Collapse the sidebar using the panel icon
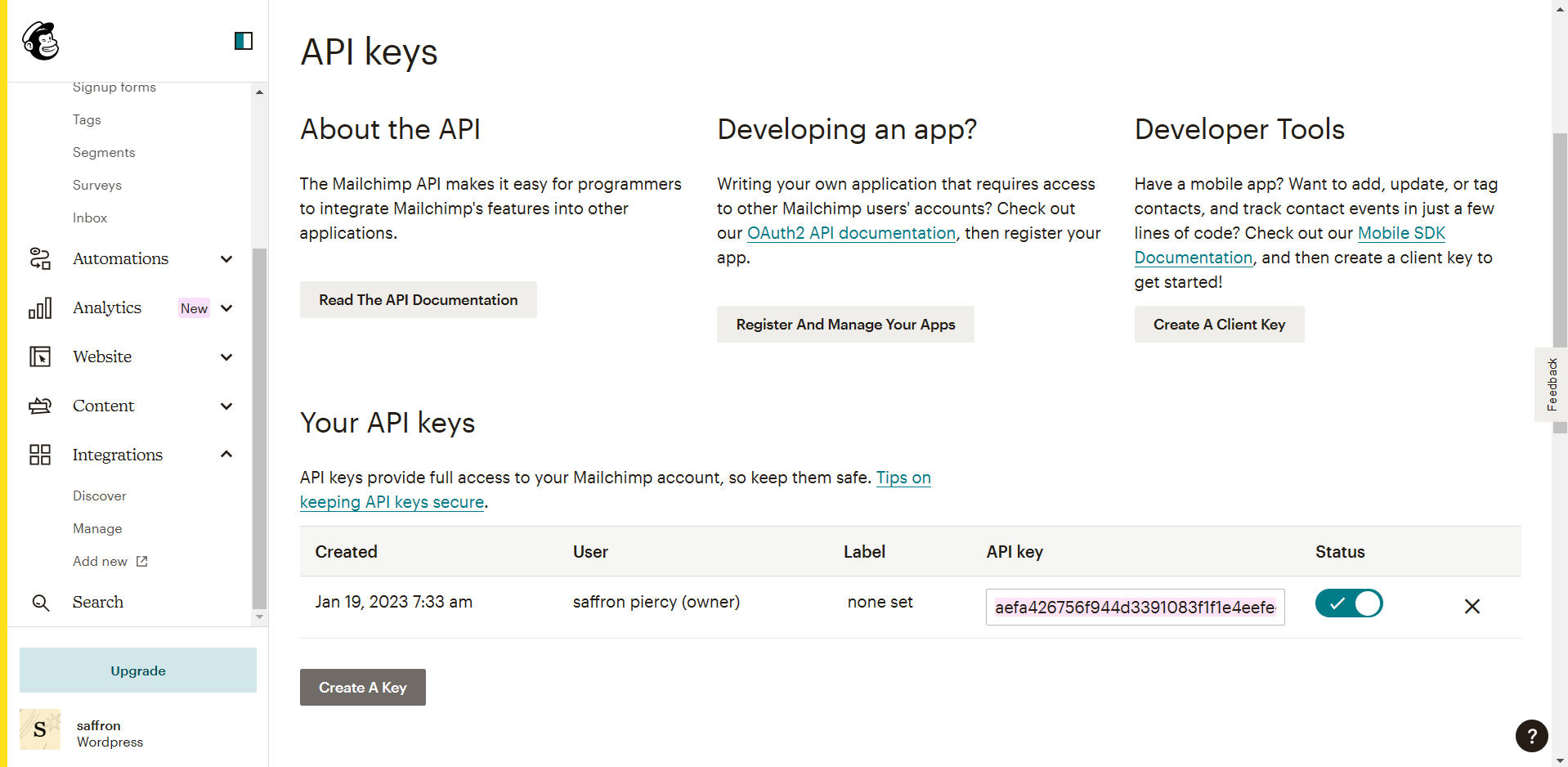The image size is (1568, 767). [243, 41]
